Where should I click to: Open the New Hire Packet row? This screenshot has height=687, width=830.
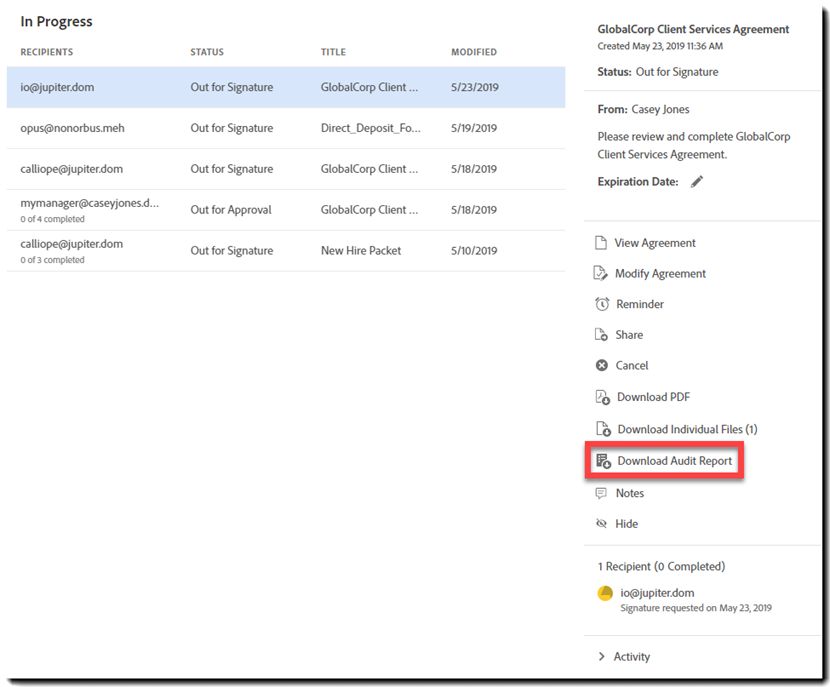pyautogui.click(x=286, y=251)
